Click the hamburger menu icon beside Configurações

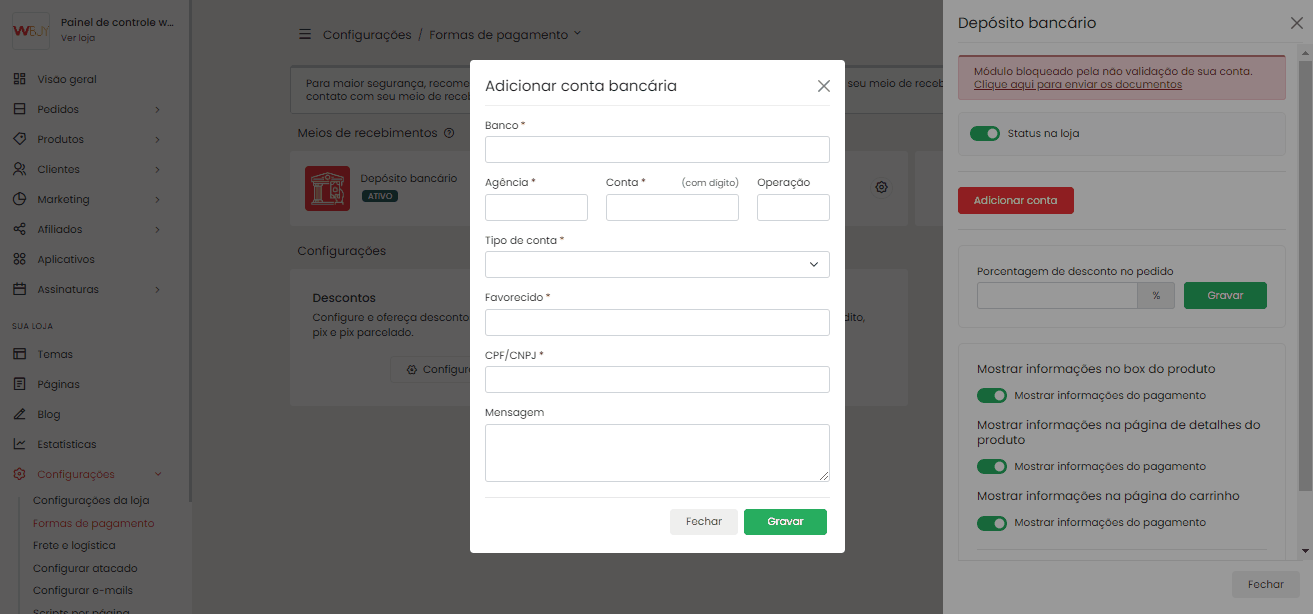pyautogui.click(x=305, y=35)
